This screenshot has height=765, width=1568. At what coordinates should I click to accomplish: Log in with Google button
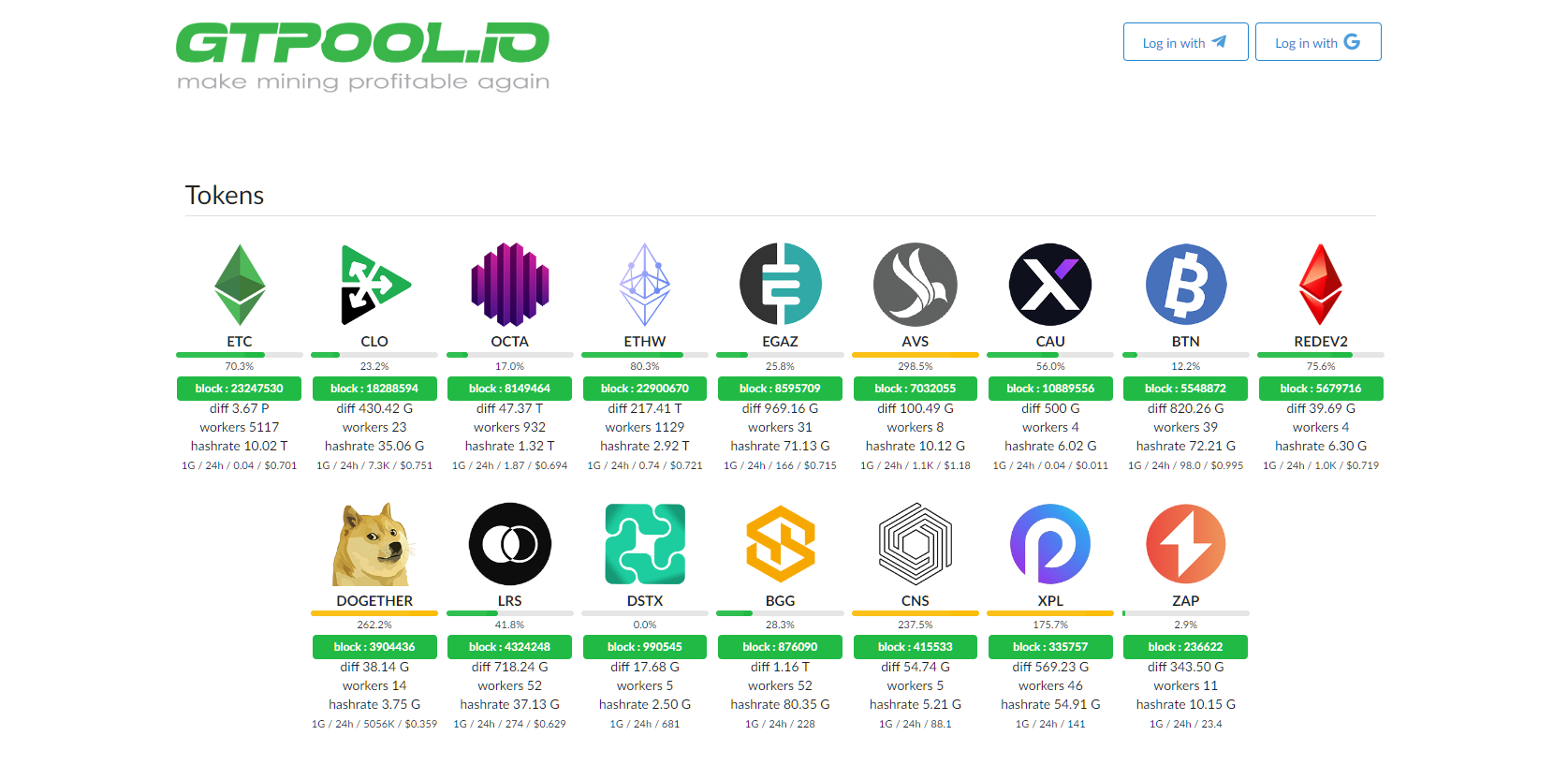click(1318, 42)
